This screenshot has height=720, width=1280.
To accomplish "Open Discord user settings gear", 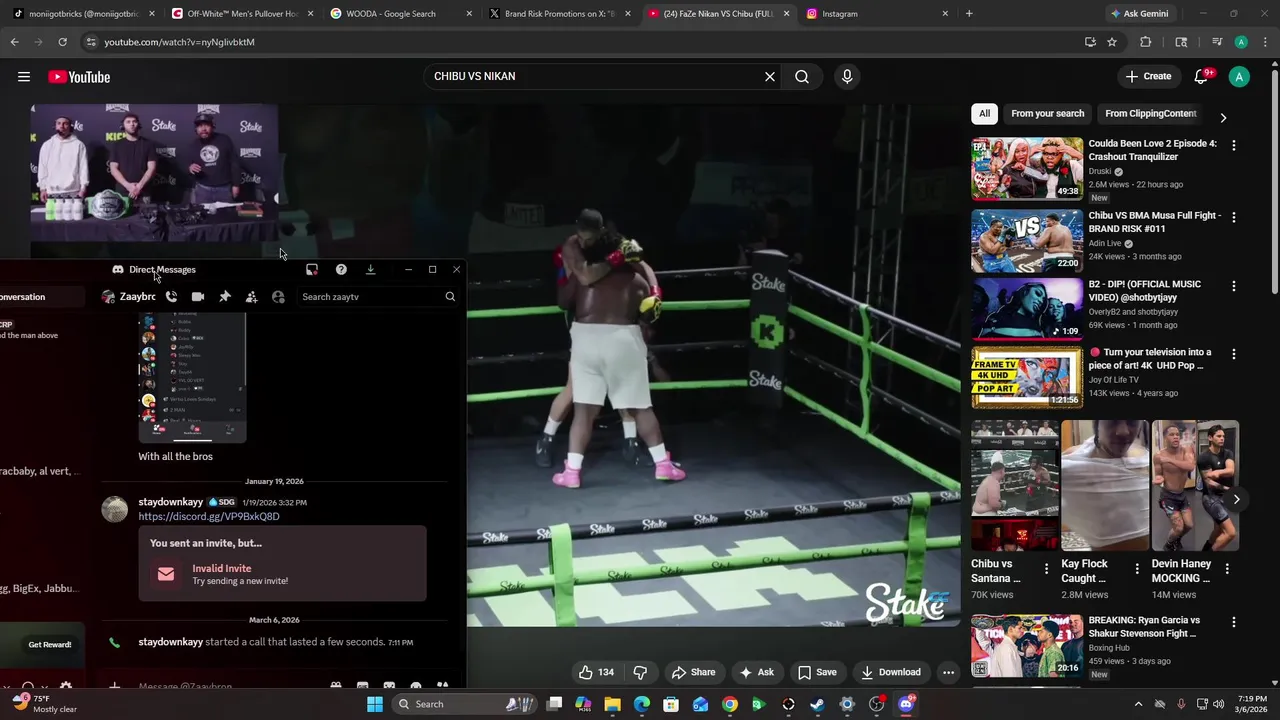I will tap(65, 687).
